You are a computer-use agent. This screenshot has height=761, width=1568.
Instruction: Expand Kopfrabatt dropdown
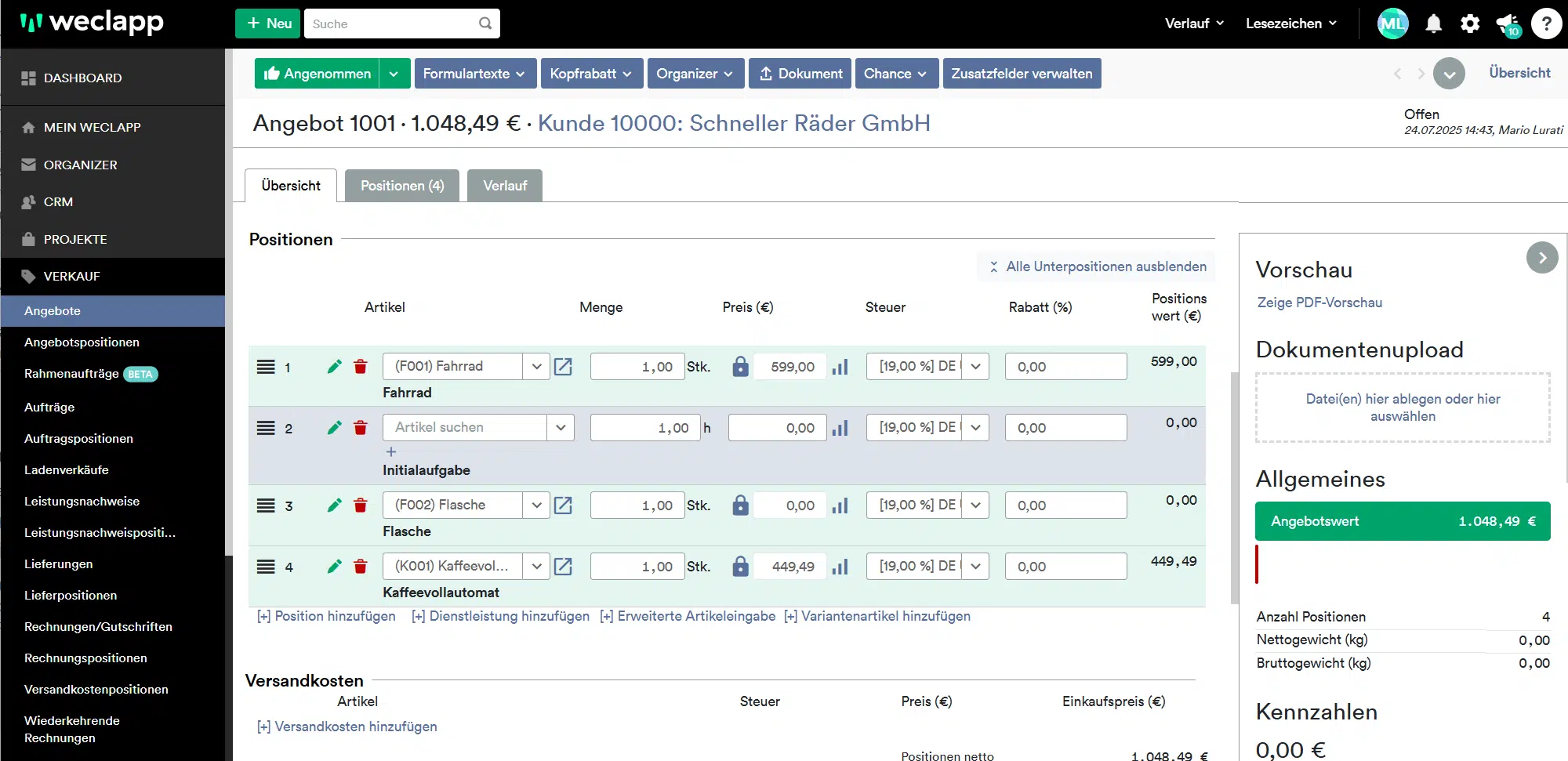click(592, 74)
